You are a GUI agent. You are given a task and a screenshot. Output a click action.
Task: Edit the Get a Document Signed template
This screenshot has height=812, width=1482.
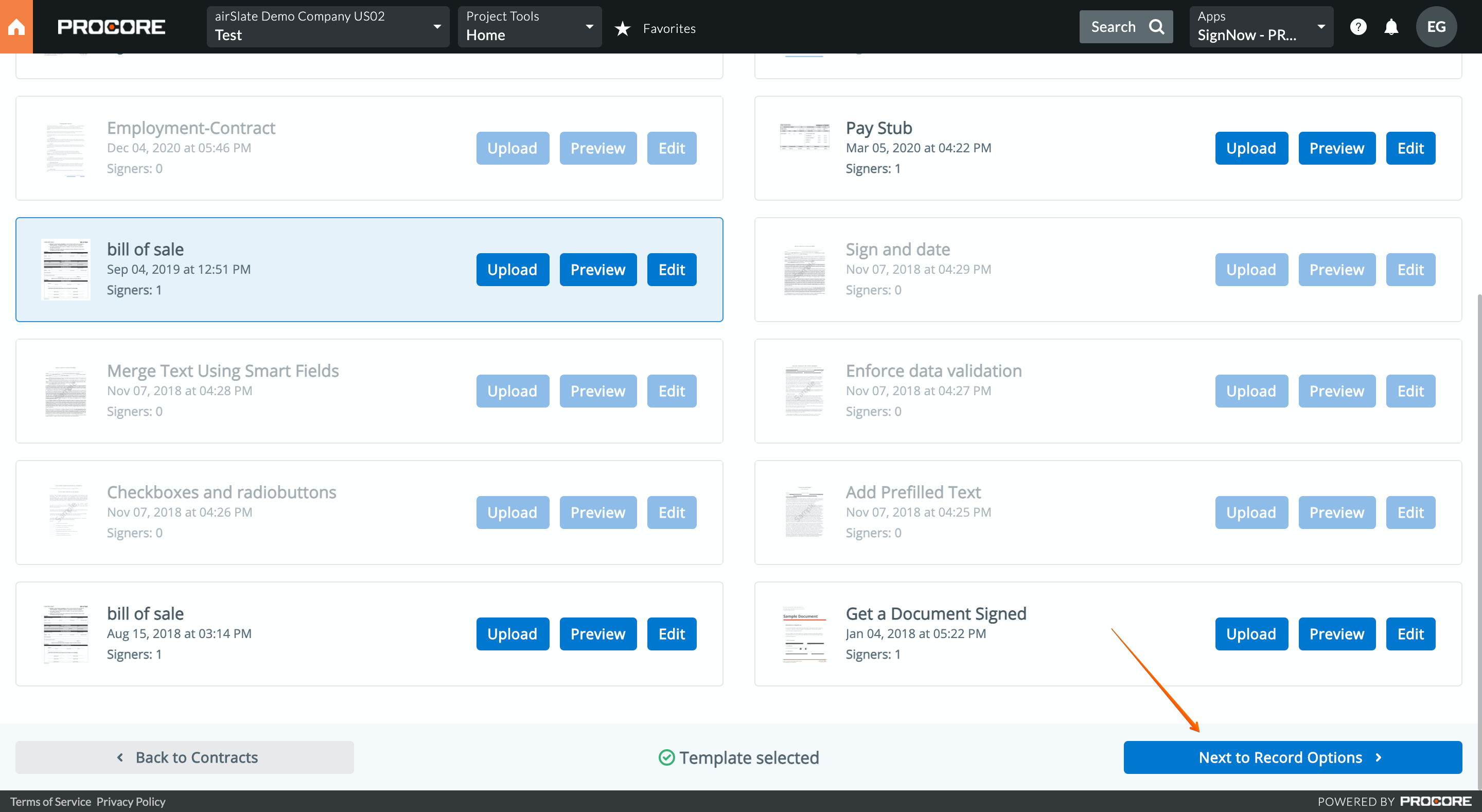1410,633
